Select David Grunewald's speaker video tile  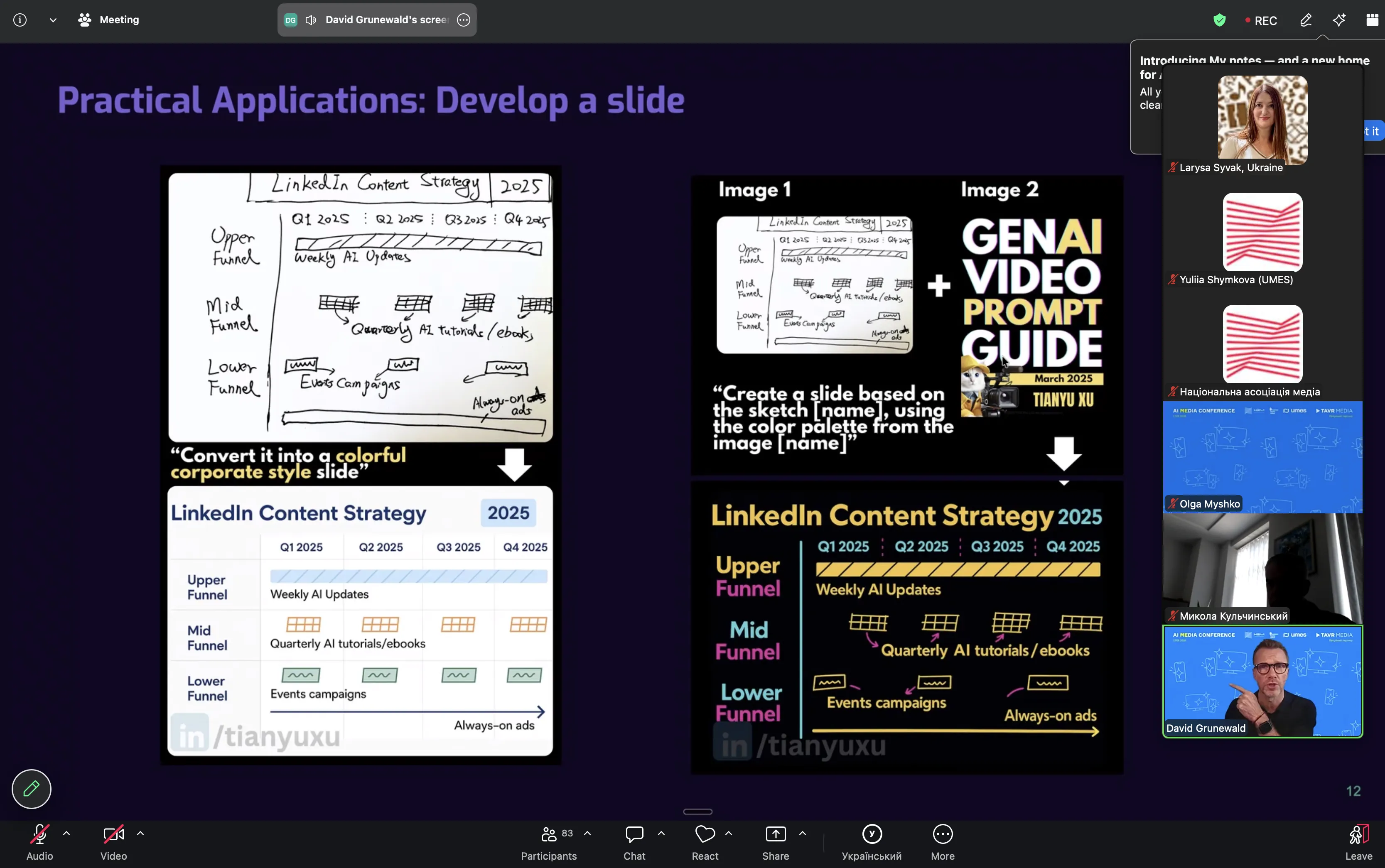click(1263, 682)
